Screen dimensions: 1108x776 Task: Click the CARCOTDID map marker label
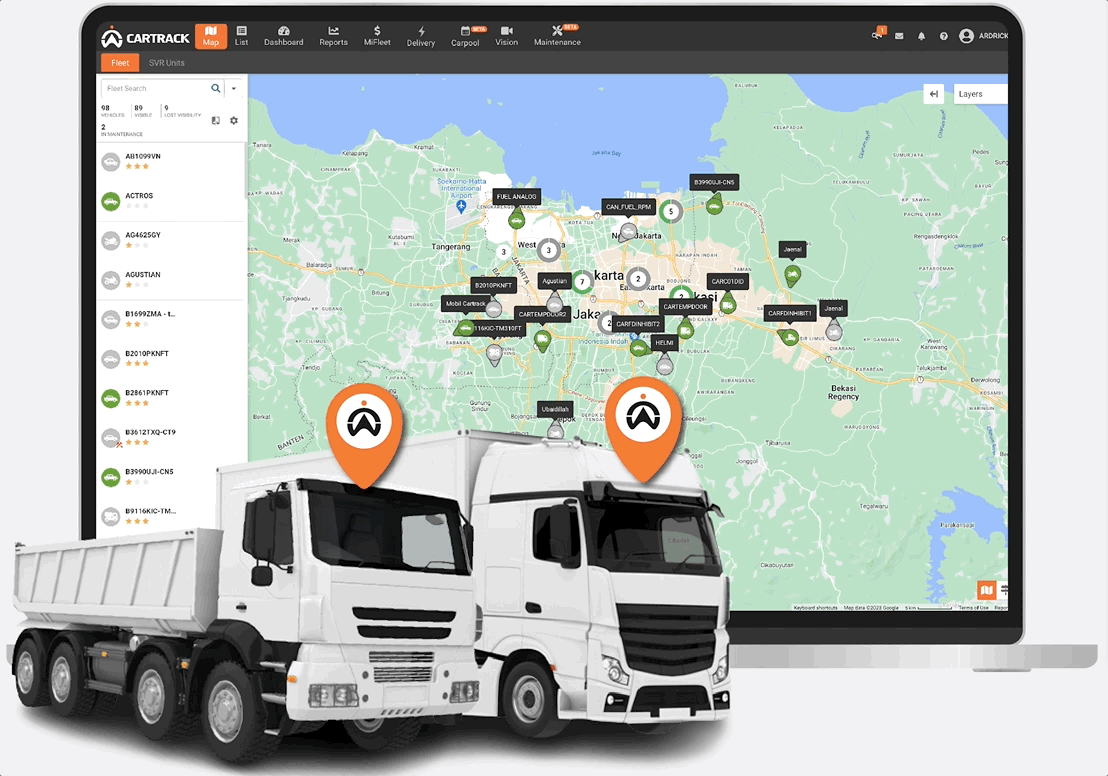pyautogui.click(x=728, y=281)
